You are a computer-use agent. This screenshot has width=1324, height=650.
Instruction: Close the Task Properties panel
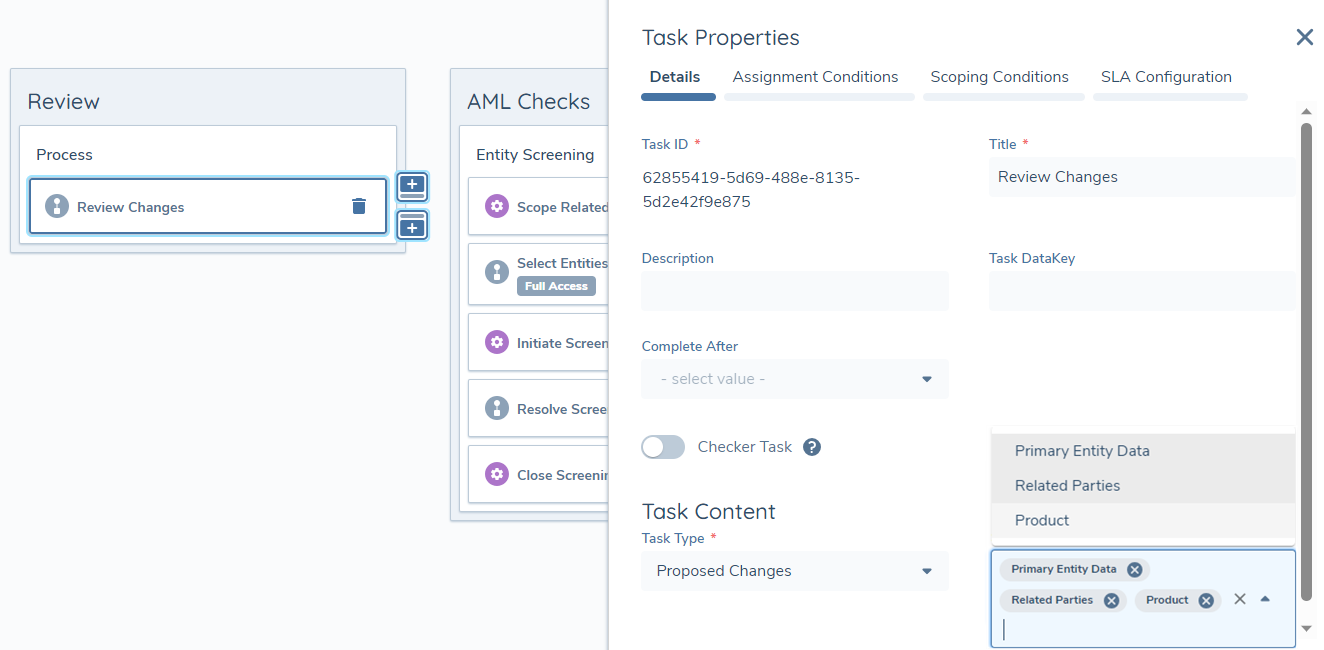(x=1304, y=38)
